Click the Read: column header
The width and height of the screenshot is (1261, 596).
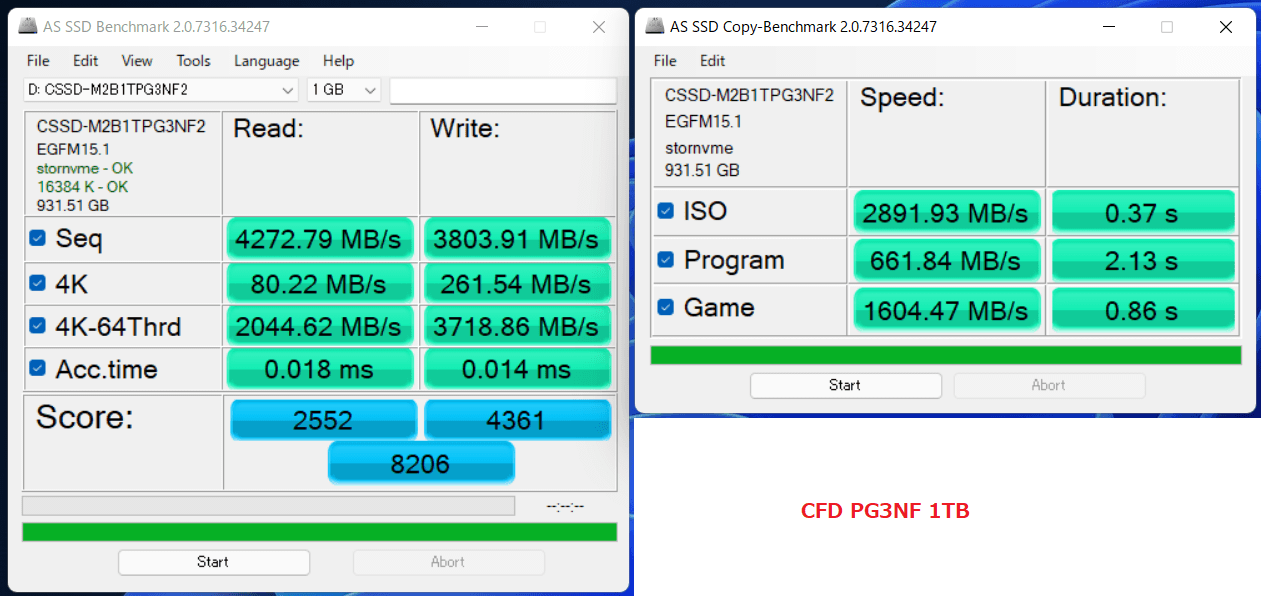point(268,128)
